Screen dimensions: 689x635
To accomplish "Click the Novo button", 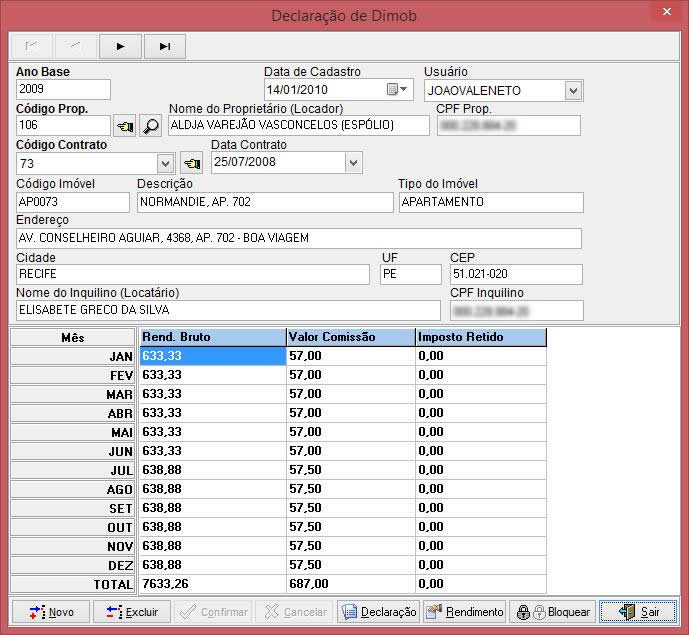I will click(50, 612).
